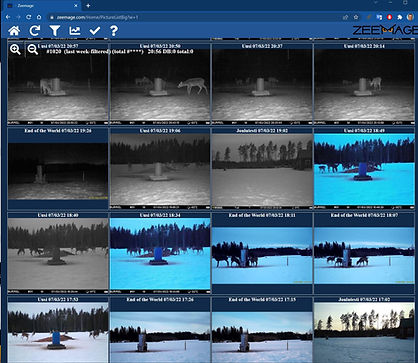This screenshot has width=418, height=363.
Task: Click the 'Uusi 07/03/22 17:53' caption
Action: coord(58,300)
